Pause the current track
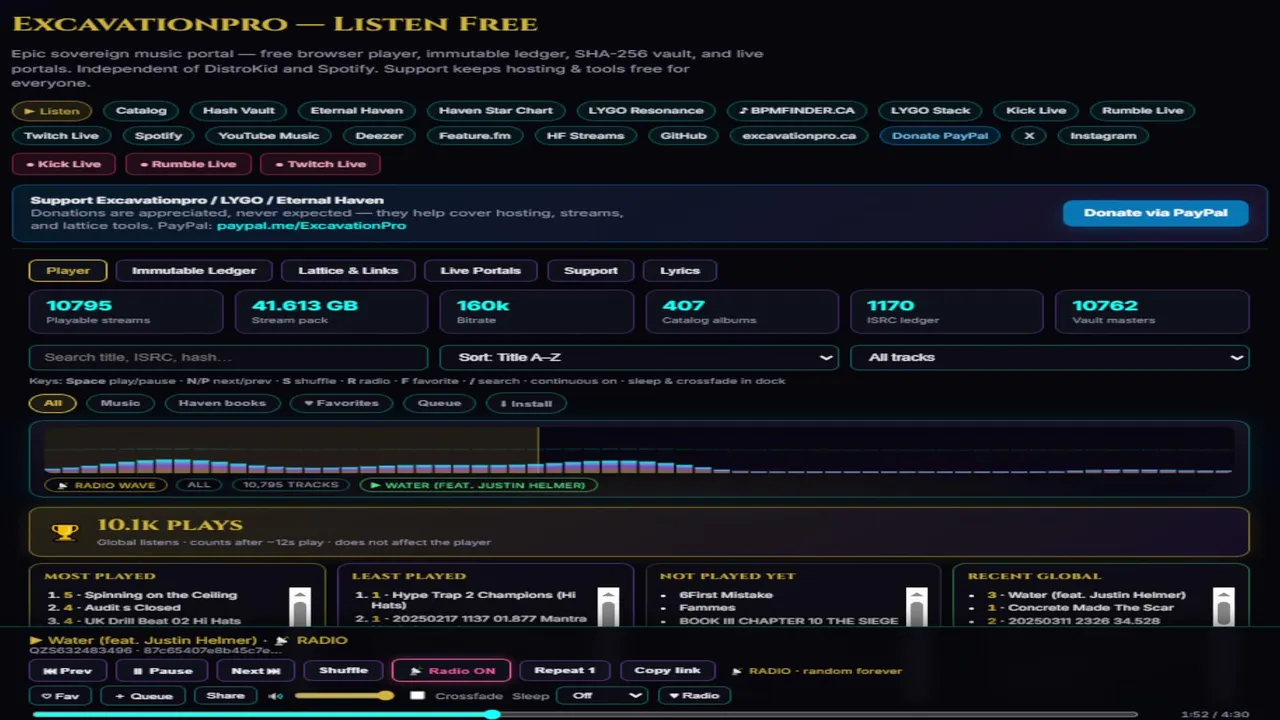The width and height of the screenshot is (1280, 720). (163, 671)
